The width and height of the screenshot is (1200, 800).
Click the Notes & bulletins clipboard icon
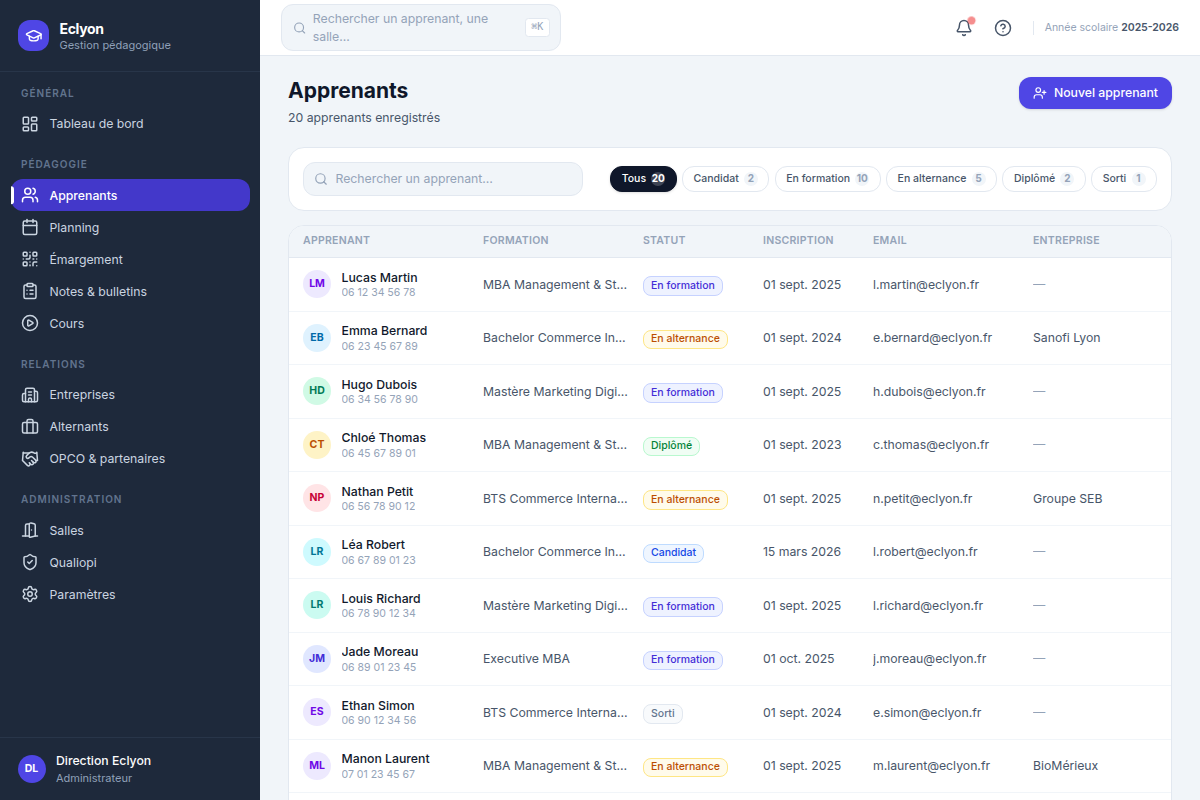pos(30,291)
